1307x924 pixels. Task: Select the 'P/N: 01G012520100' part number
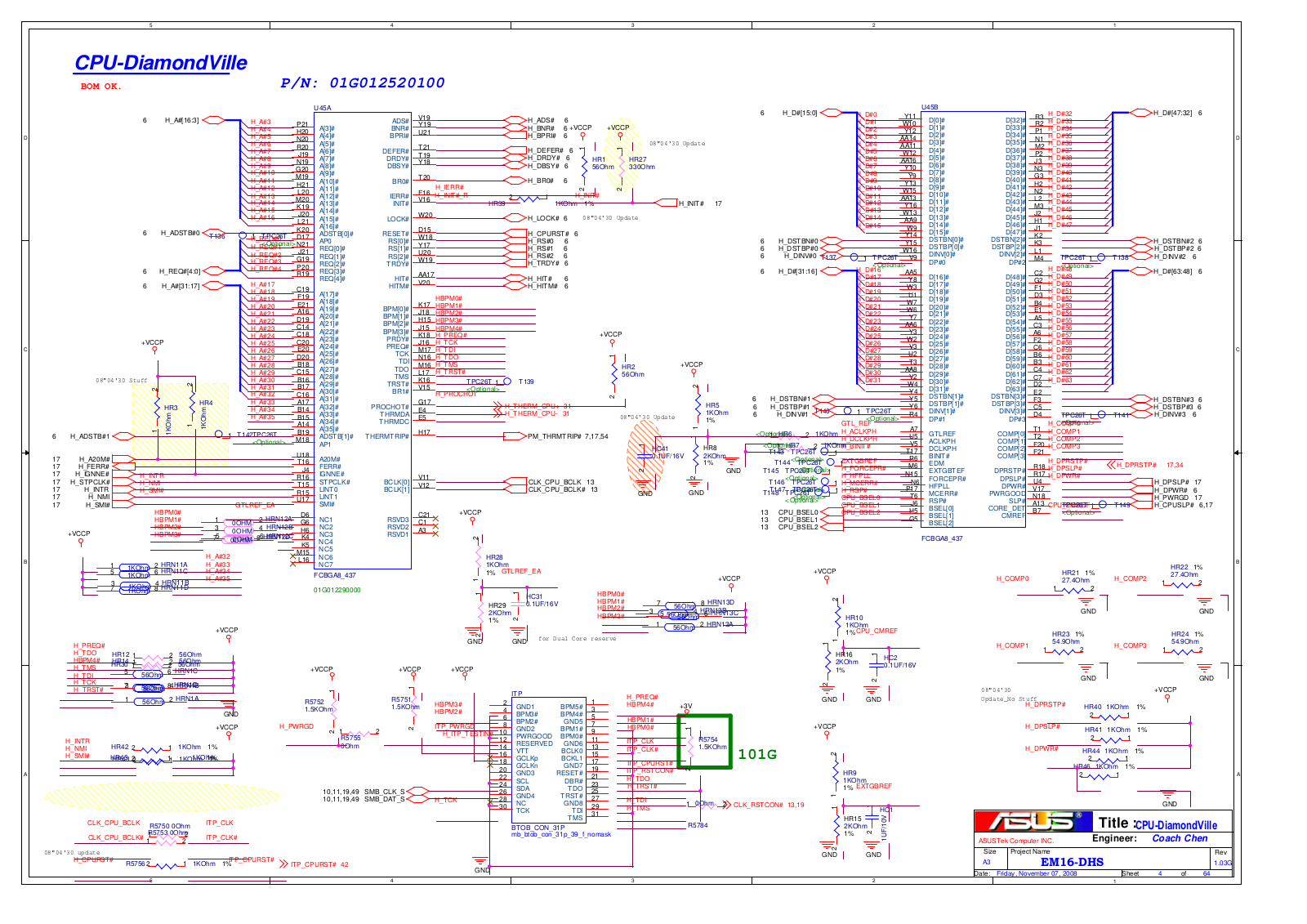[x=363, y=83]
